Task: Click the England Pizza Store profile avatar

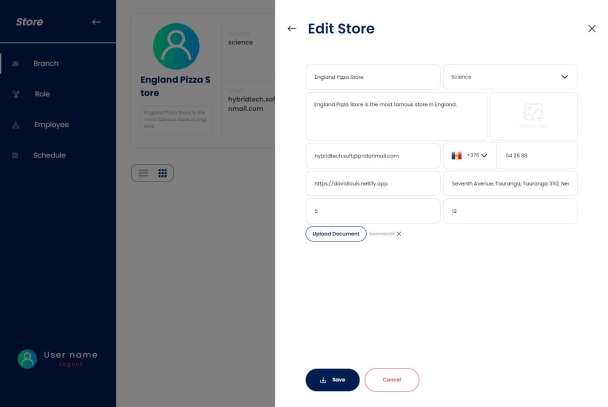Action: [176, 47]
